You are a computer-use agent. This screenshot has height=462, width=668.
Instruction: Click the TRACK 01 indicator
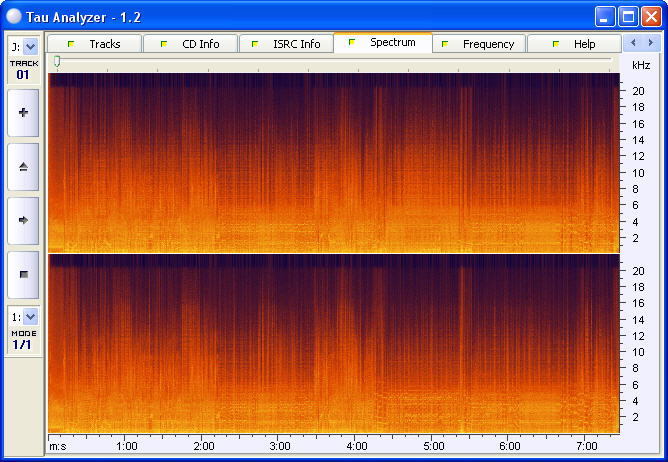[24, 70]
